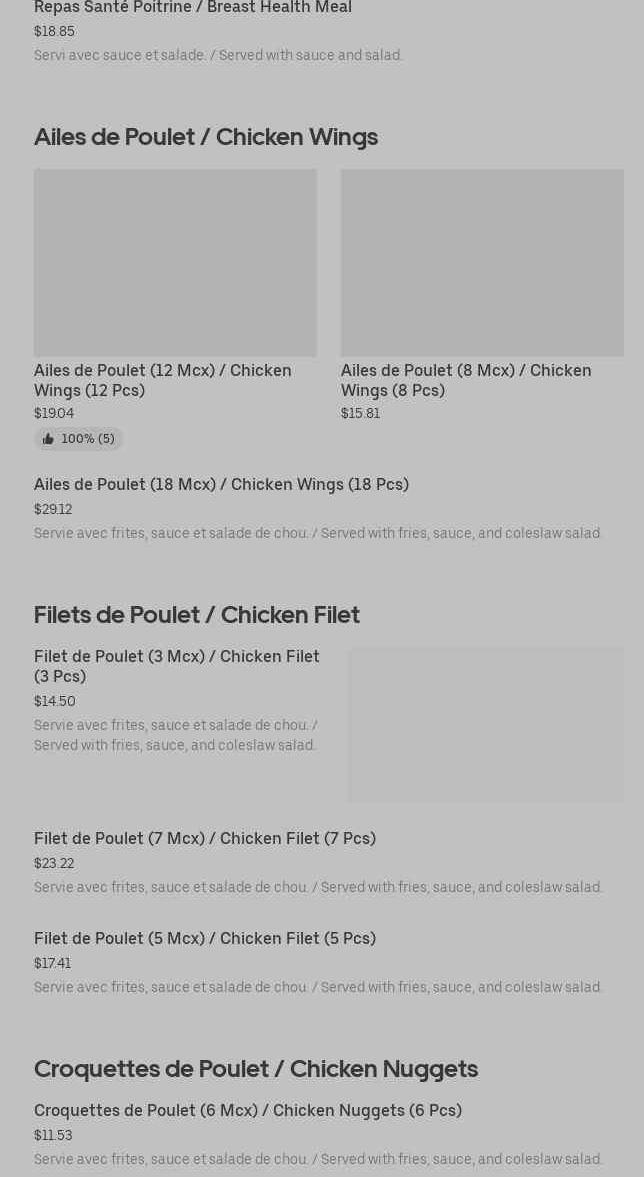The width and height of the screenshot is (644, 1177).
Task: Open the Chicken Filet (3 Pcs) photo
Action: pos(485,724)
